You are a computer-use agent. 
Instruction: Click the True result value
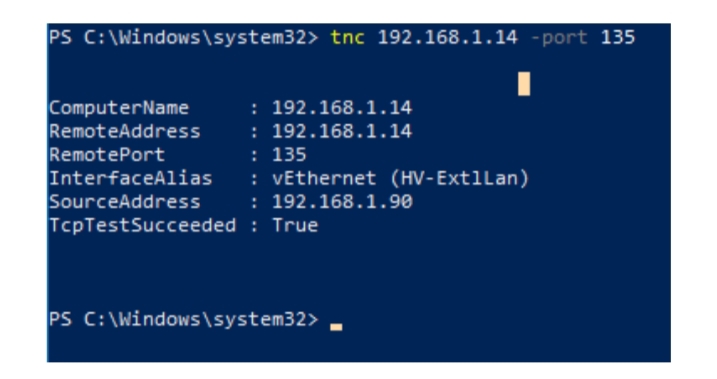click(x=295, y=225)
